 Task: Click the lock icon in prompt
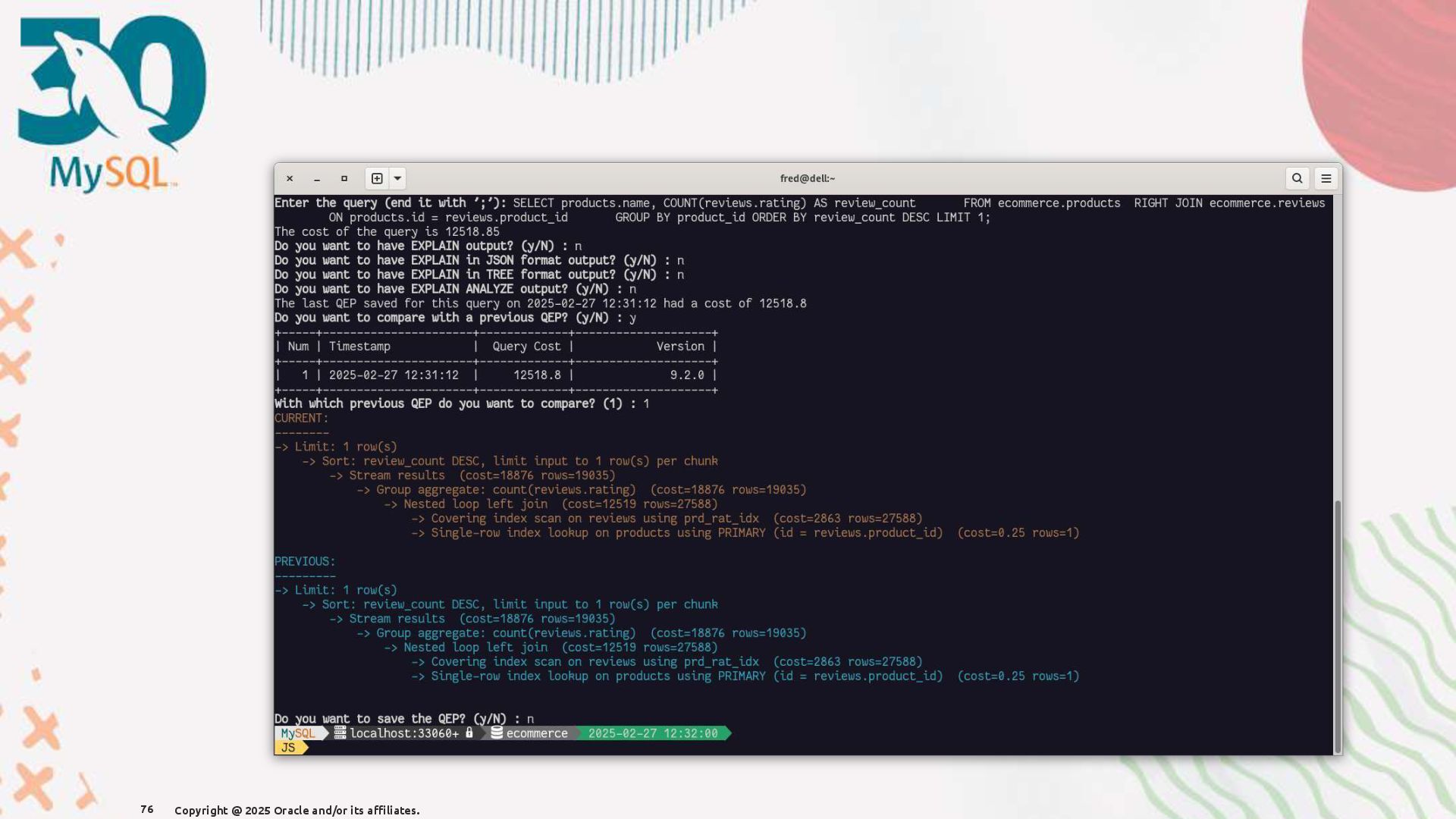point(469,733)
